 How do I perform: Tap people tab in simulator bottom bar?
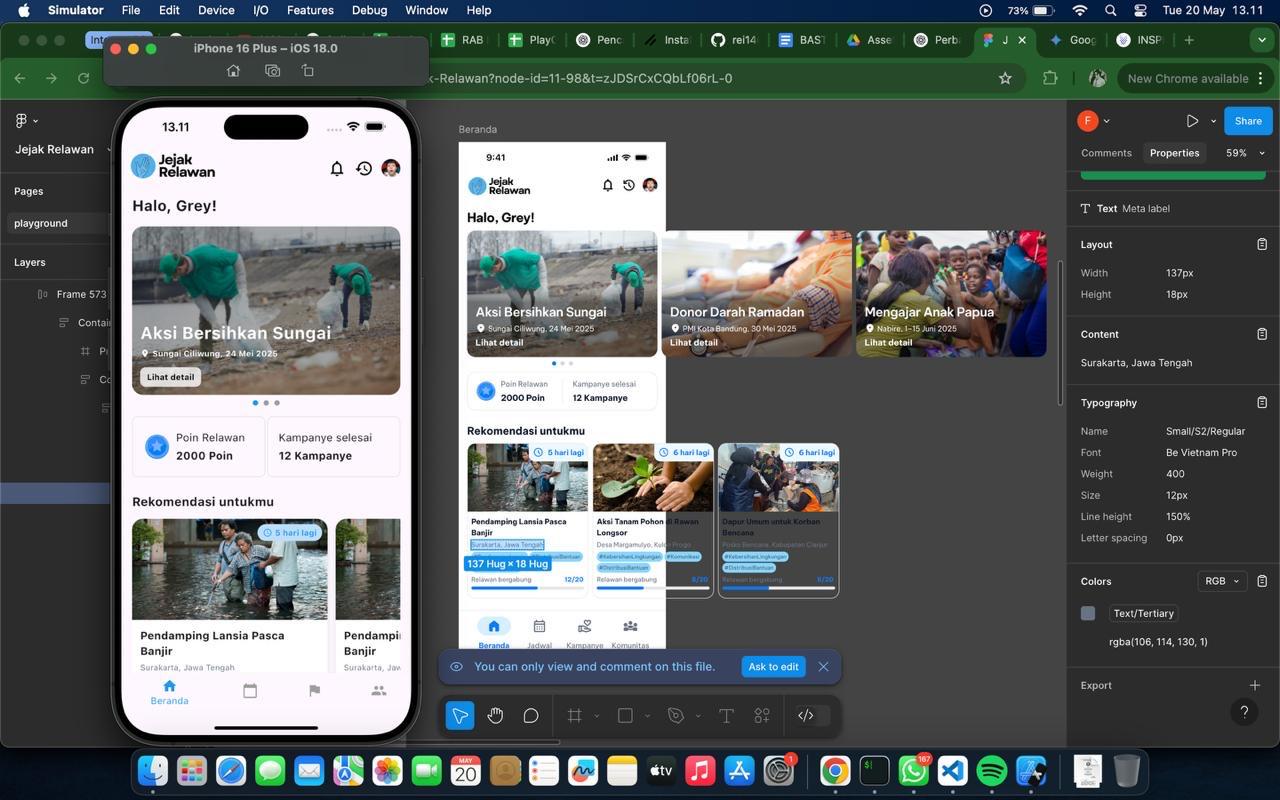378,691
